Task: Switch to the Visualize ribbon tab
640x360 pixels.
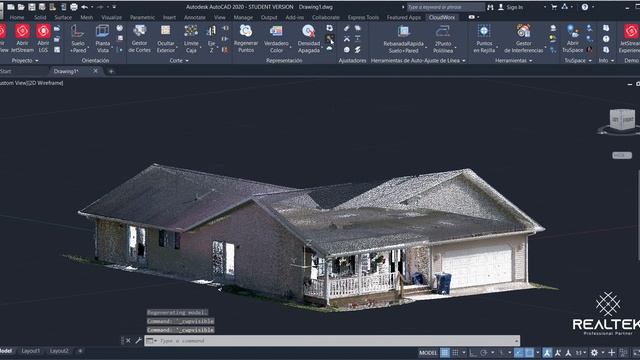Action: [111, 18]
